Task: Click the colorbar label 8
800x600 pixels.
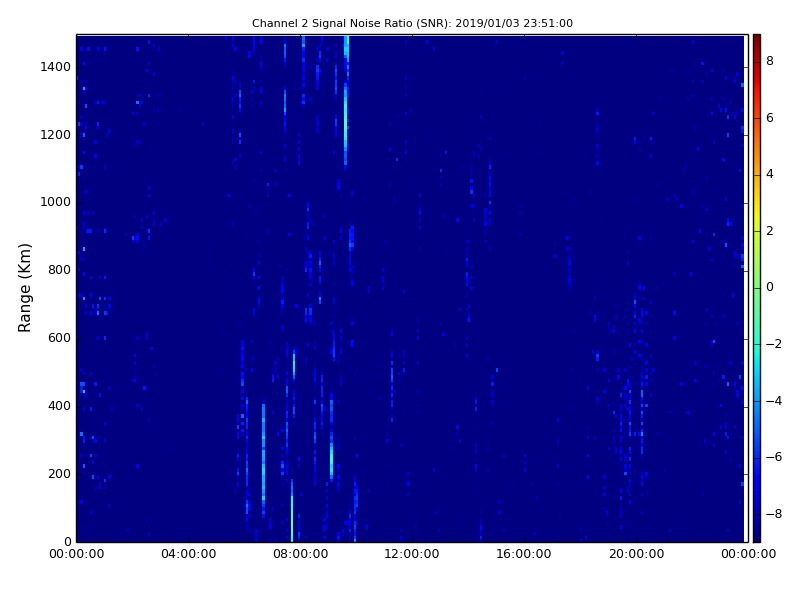Action: pos(770,61)
